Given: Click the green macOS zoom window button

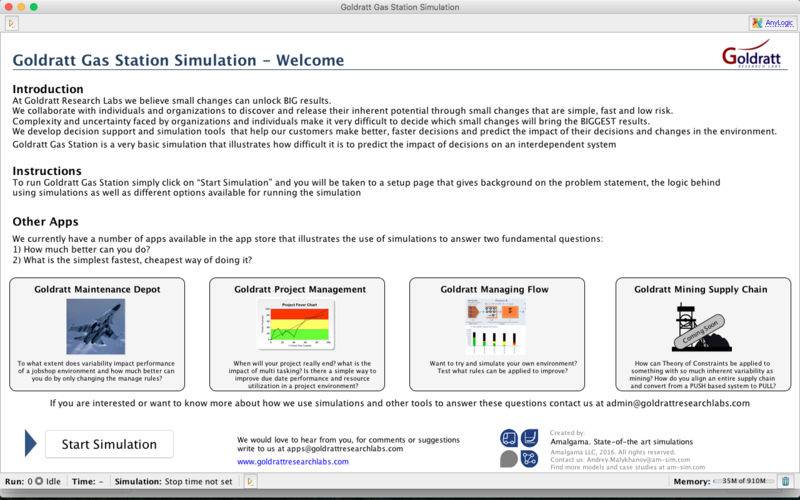Looking at the screenshot, I should (34, 7).
